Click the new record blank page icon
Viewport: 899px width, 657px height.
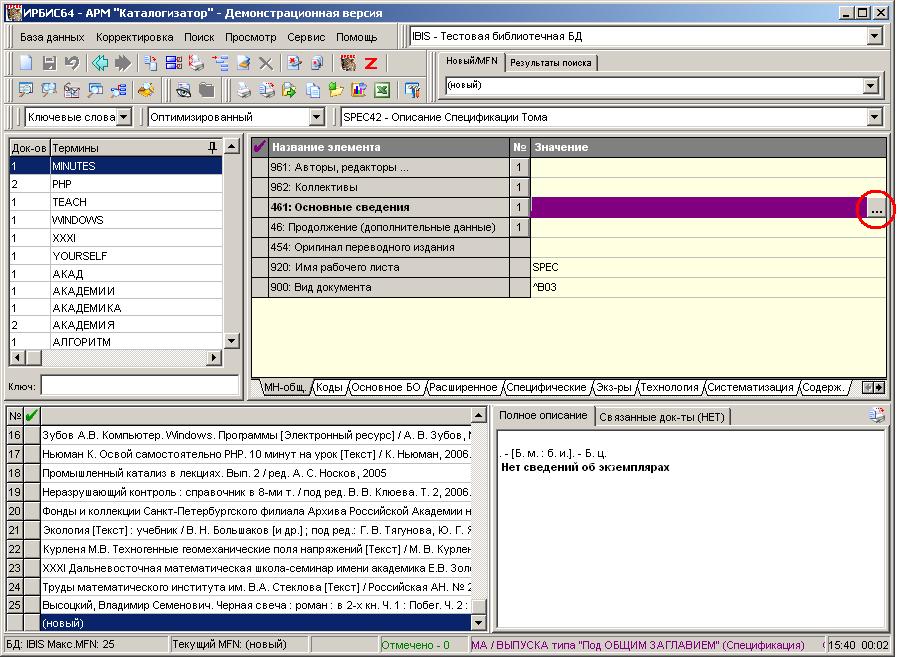pyautogui.click(x=26, y=63)
